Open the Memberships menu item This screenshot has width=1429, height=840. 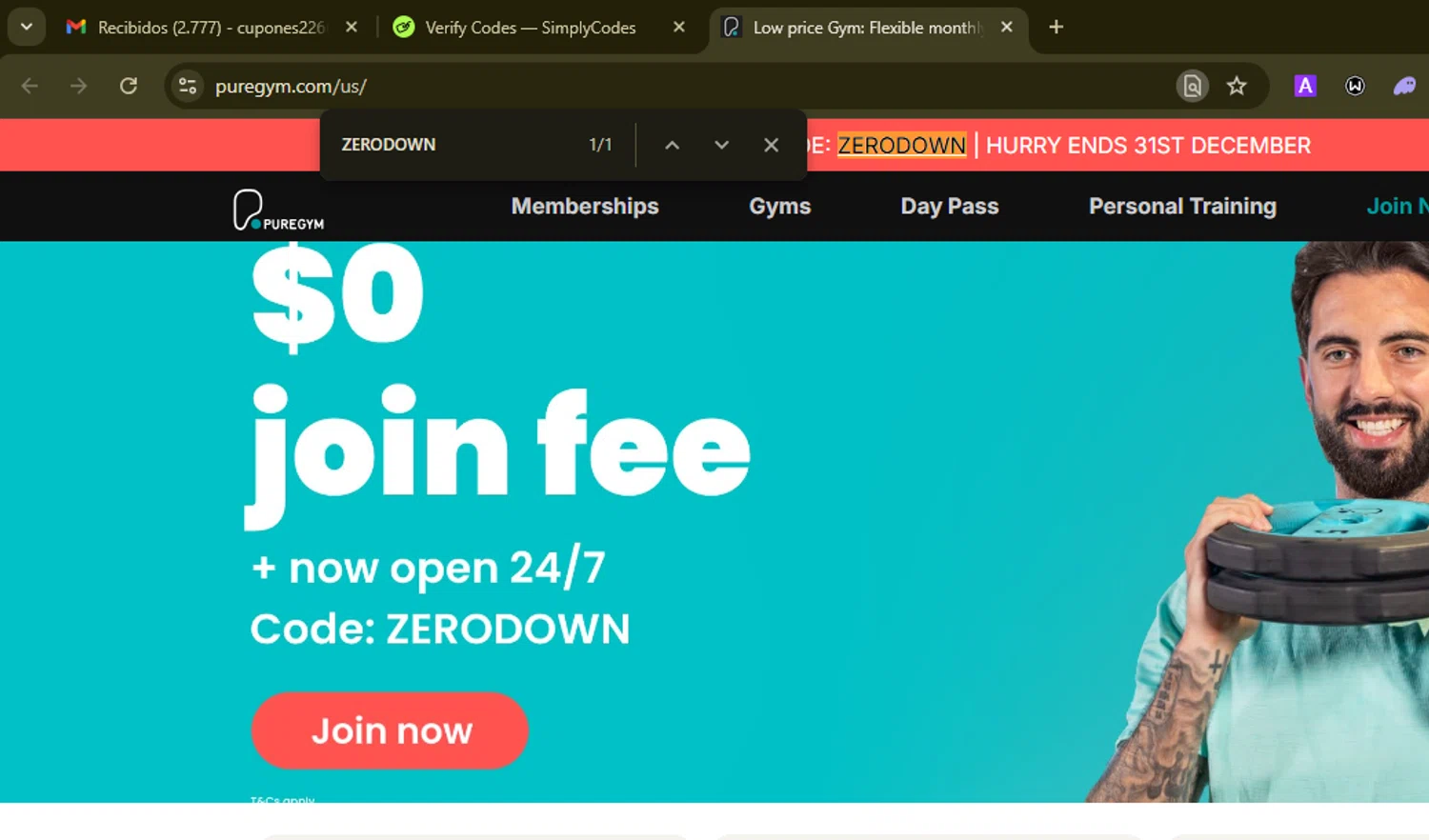click(x=585, y=207)
